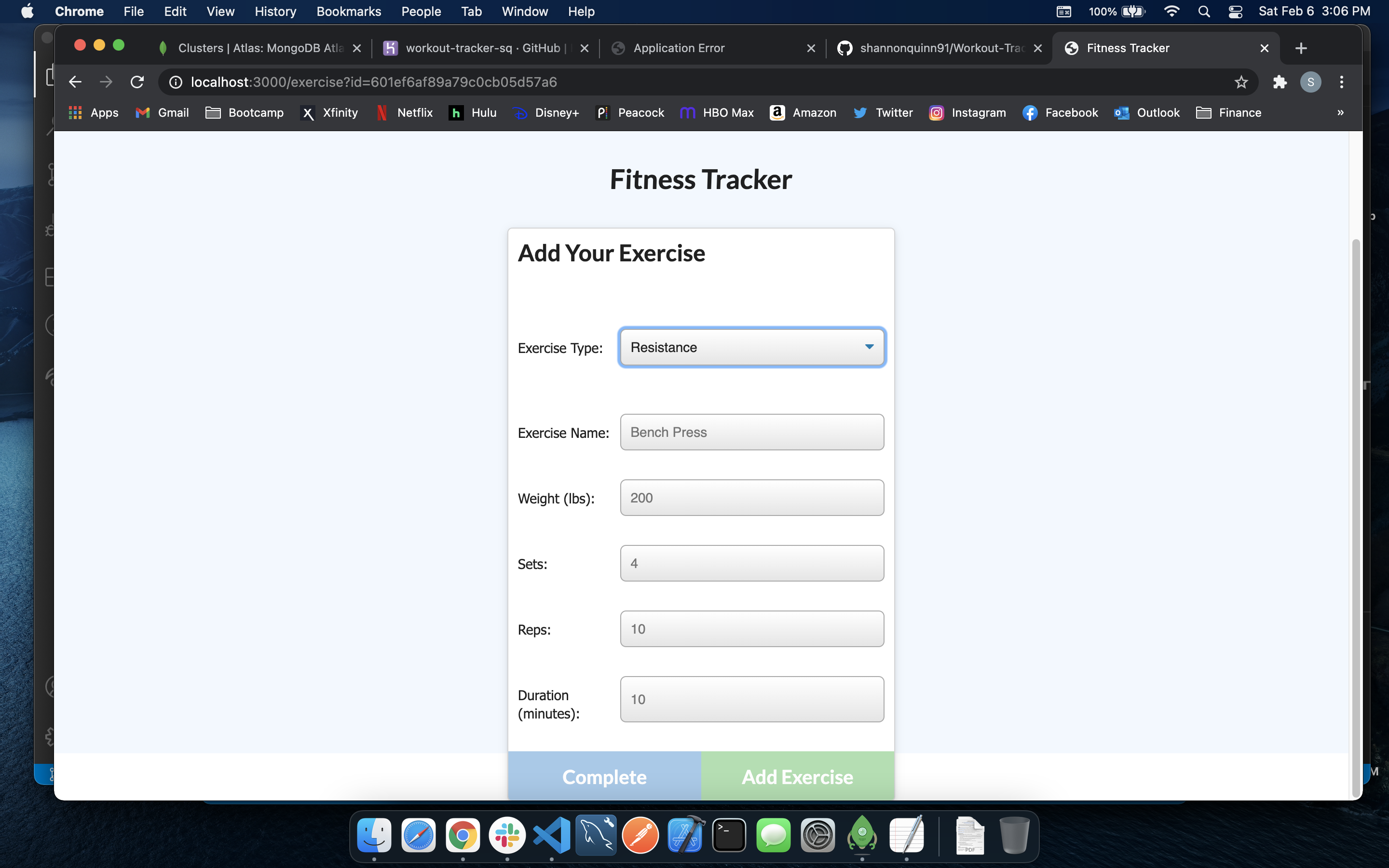Open Chrome extensions puzzle icon
The image size is (1389, 868).
[1280, 82]
